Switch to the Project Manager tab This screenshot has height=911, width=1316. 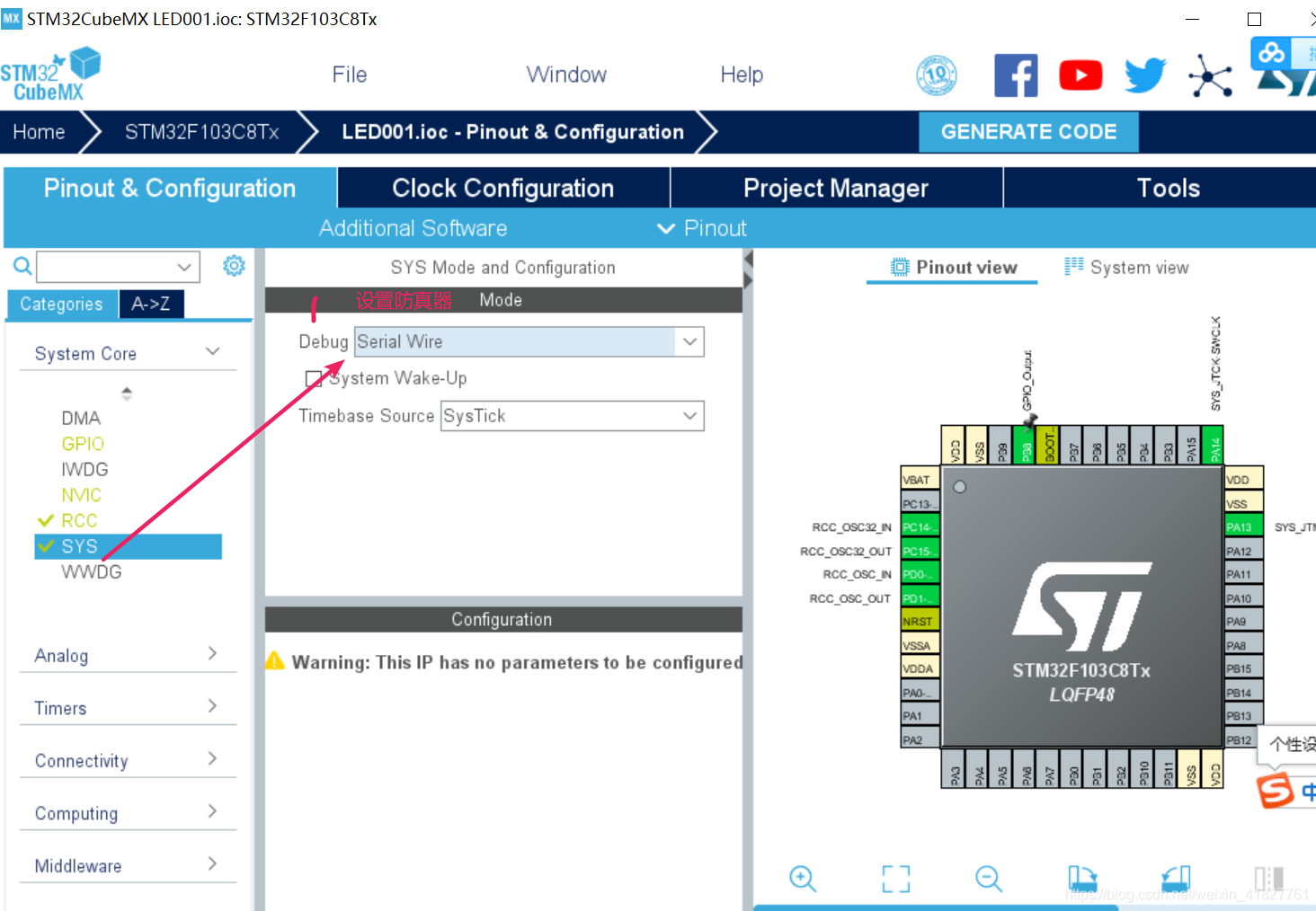pyautogui.click(x=836, y=188)
